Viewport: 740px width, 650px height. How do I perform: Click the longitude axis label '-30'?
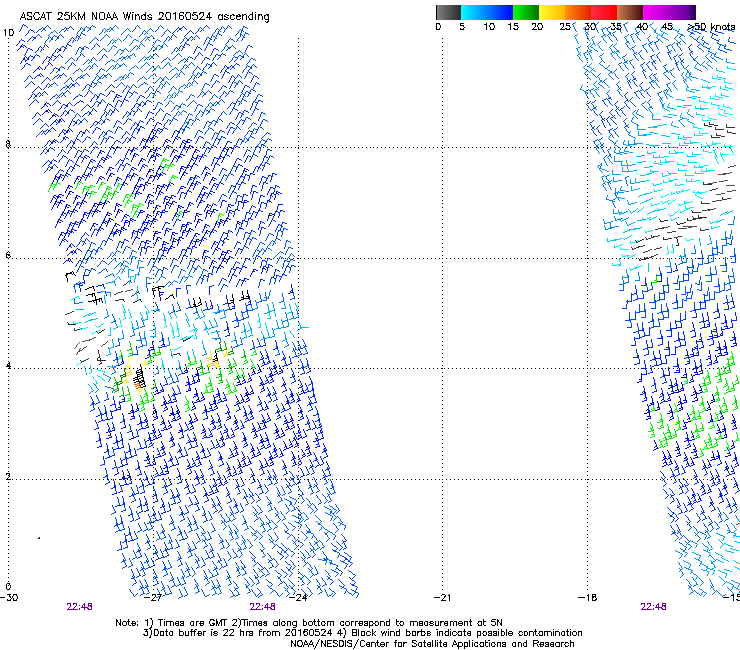9,598
